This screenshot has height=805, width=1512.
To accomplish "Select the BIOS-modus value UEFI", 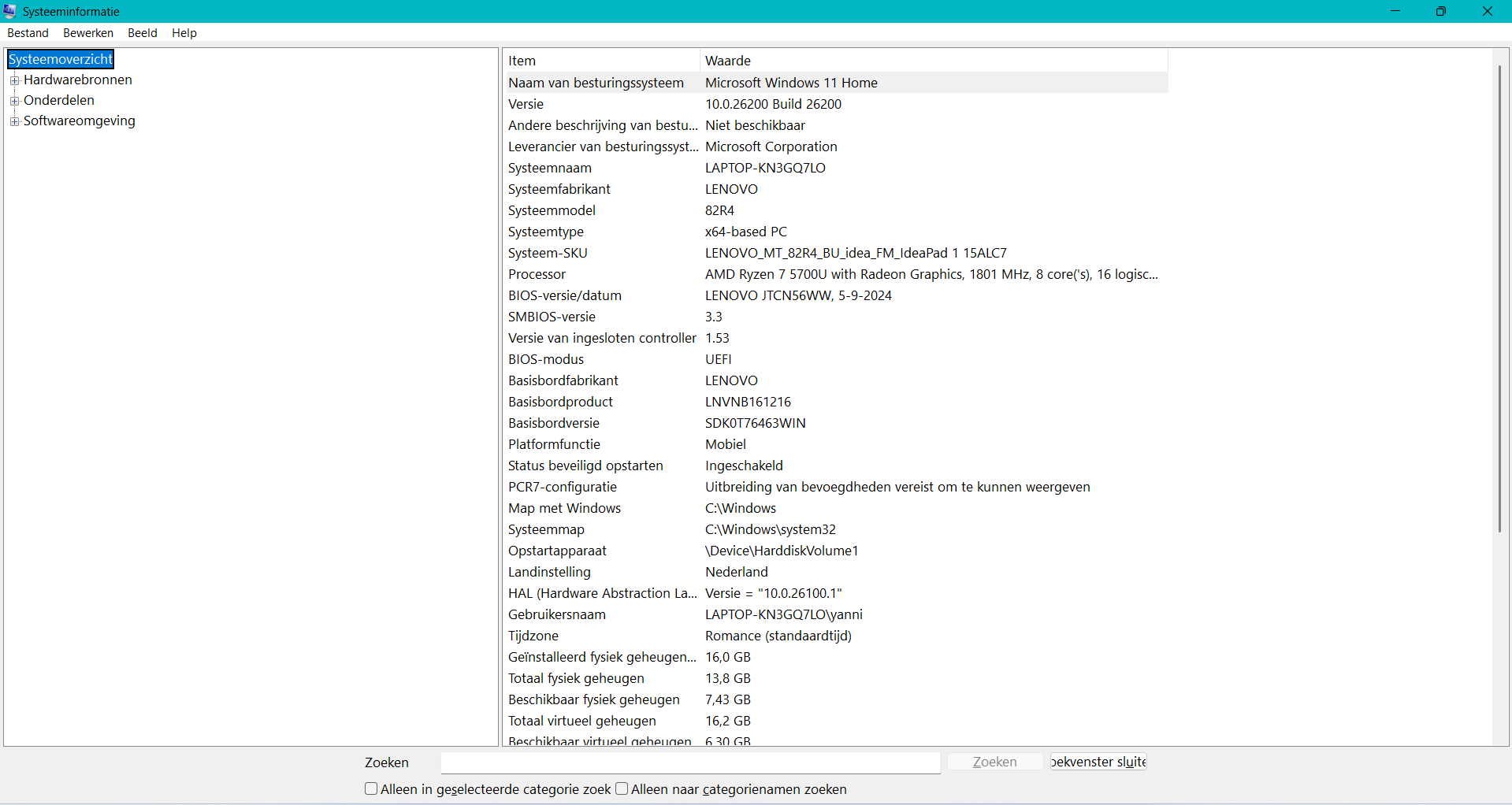I will pyautogui.click(x=719, y=359).
